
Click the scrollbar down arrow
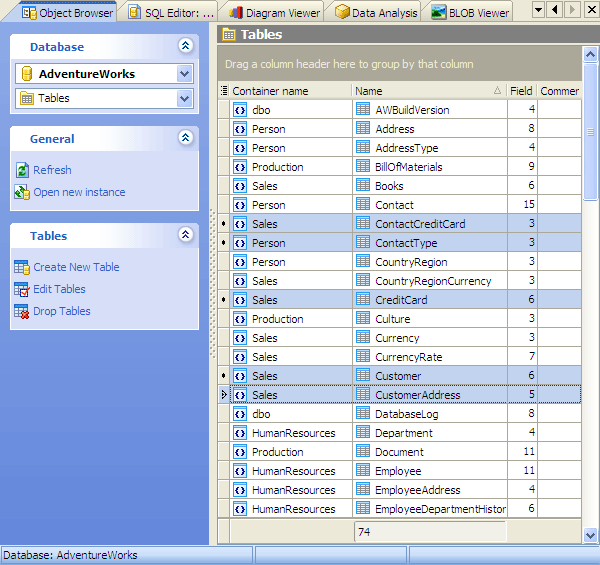pos(590,535)
